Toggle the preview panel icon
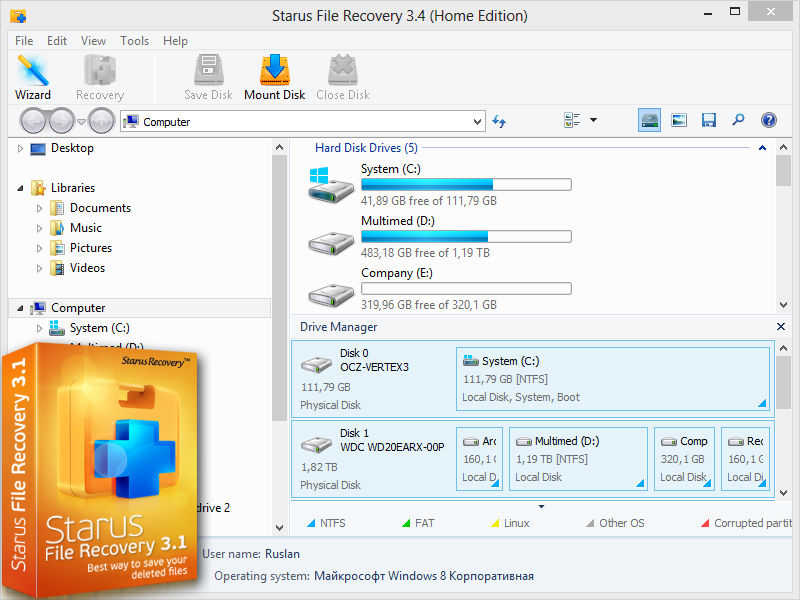The width and height of the screenshot is (800, 600). click(679, 120)
